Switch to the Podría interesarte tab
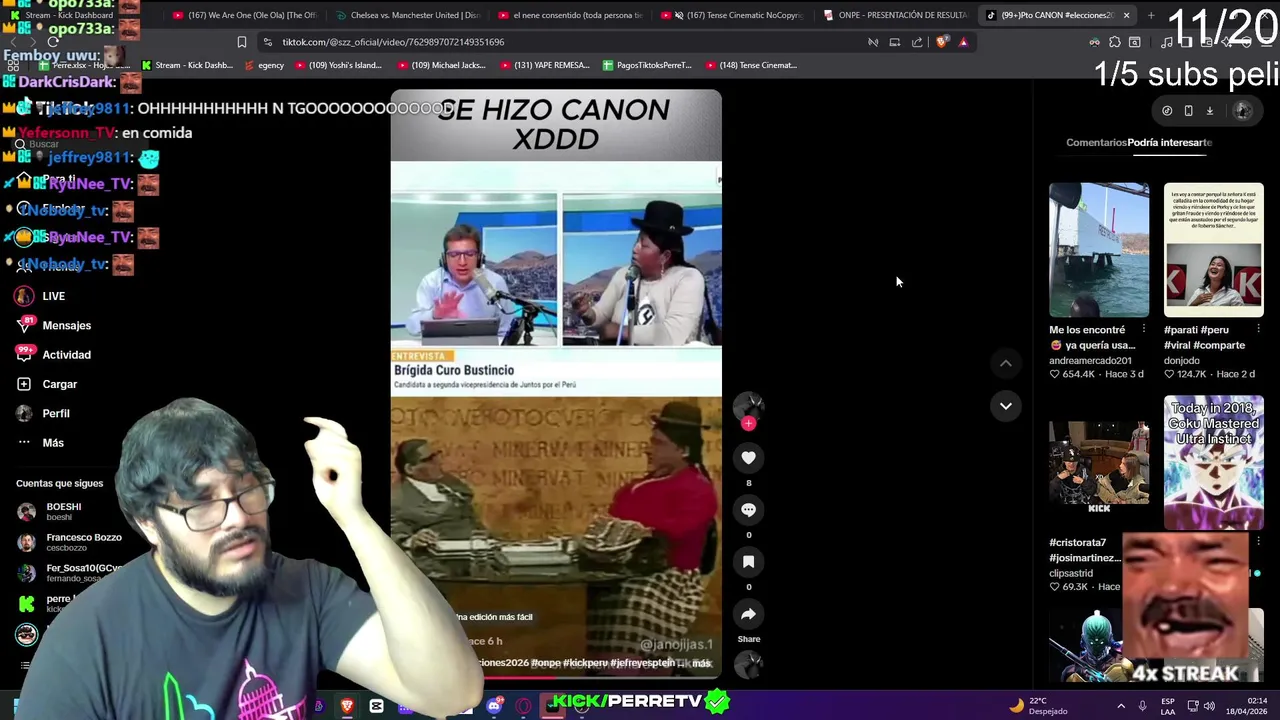Image resolution: width=1280 pixels, height=720 pixels. coord(1170,142)
